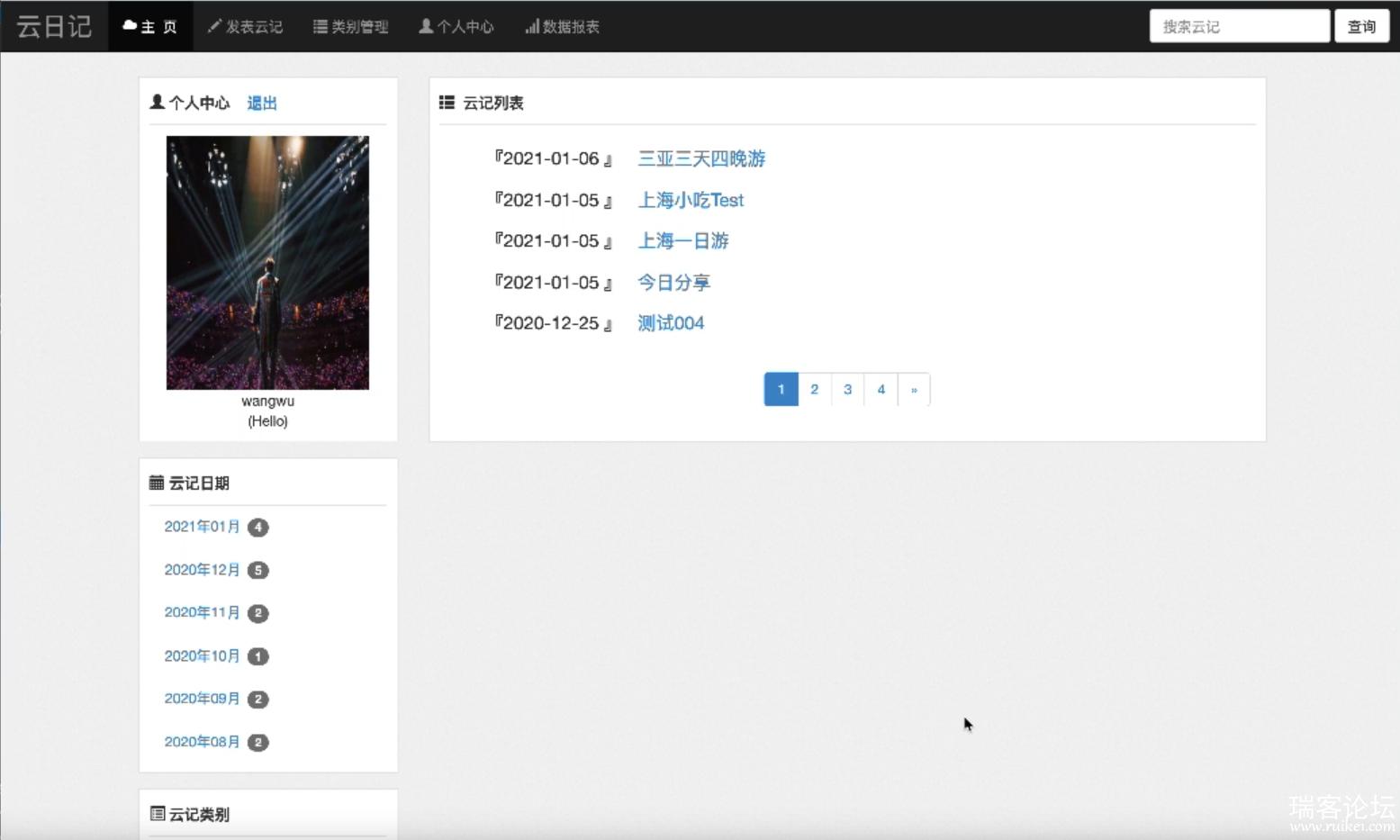Open the 云日记 brand logo link
1400x840 pixels.
click(x=54, y=26)
